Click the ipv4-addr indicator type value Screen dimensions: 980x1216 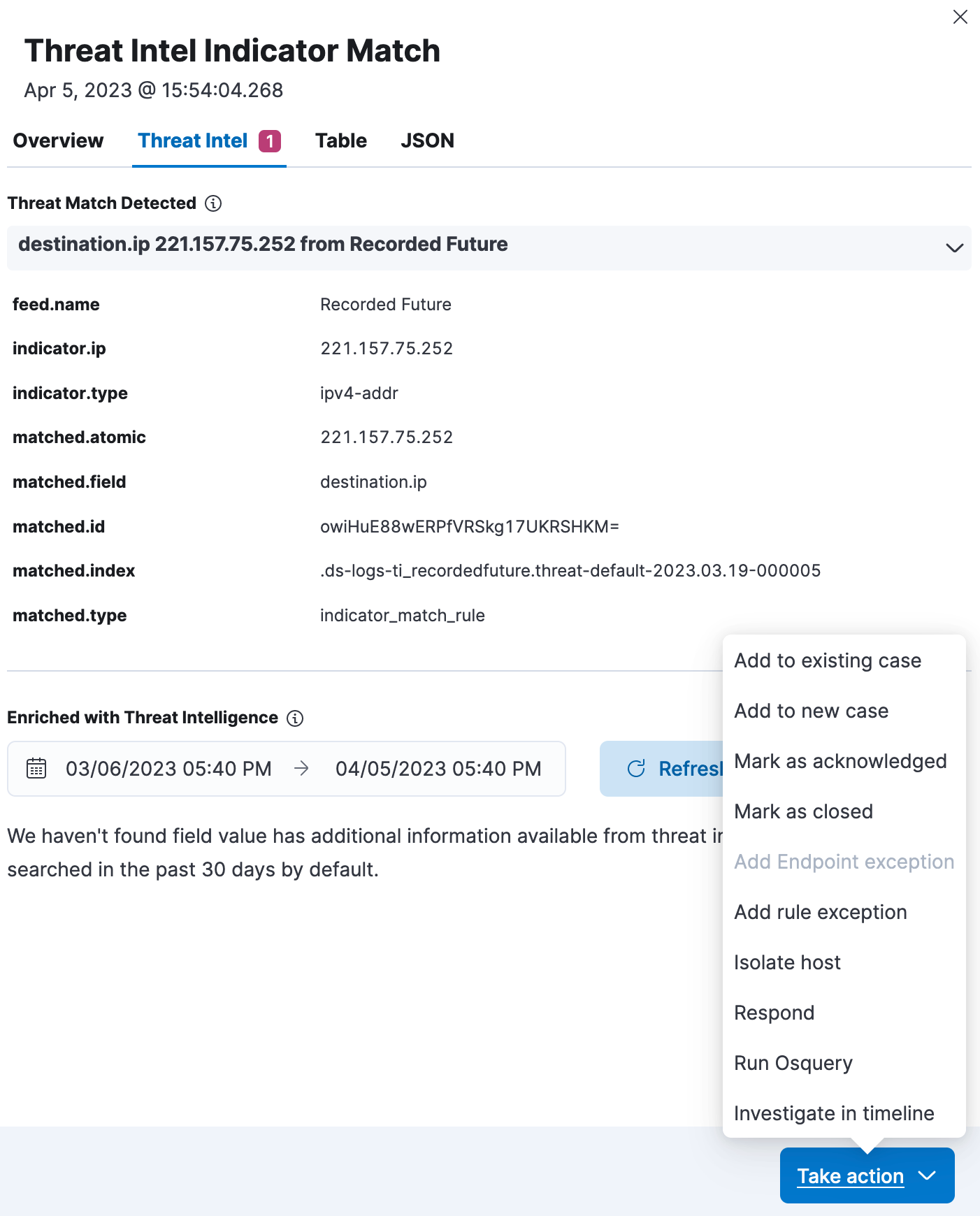tap(359, 393)
